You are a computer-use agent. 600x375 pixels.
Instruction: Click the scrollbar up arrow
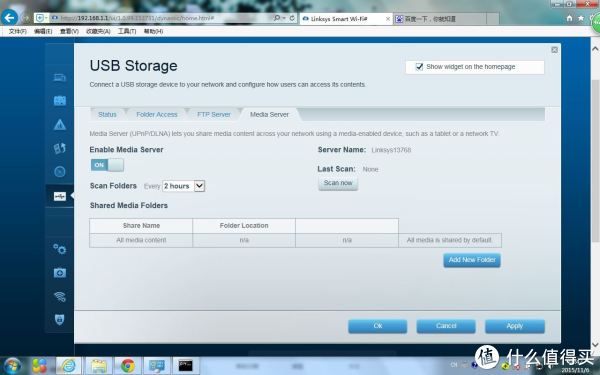595,49
